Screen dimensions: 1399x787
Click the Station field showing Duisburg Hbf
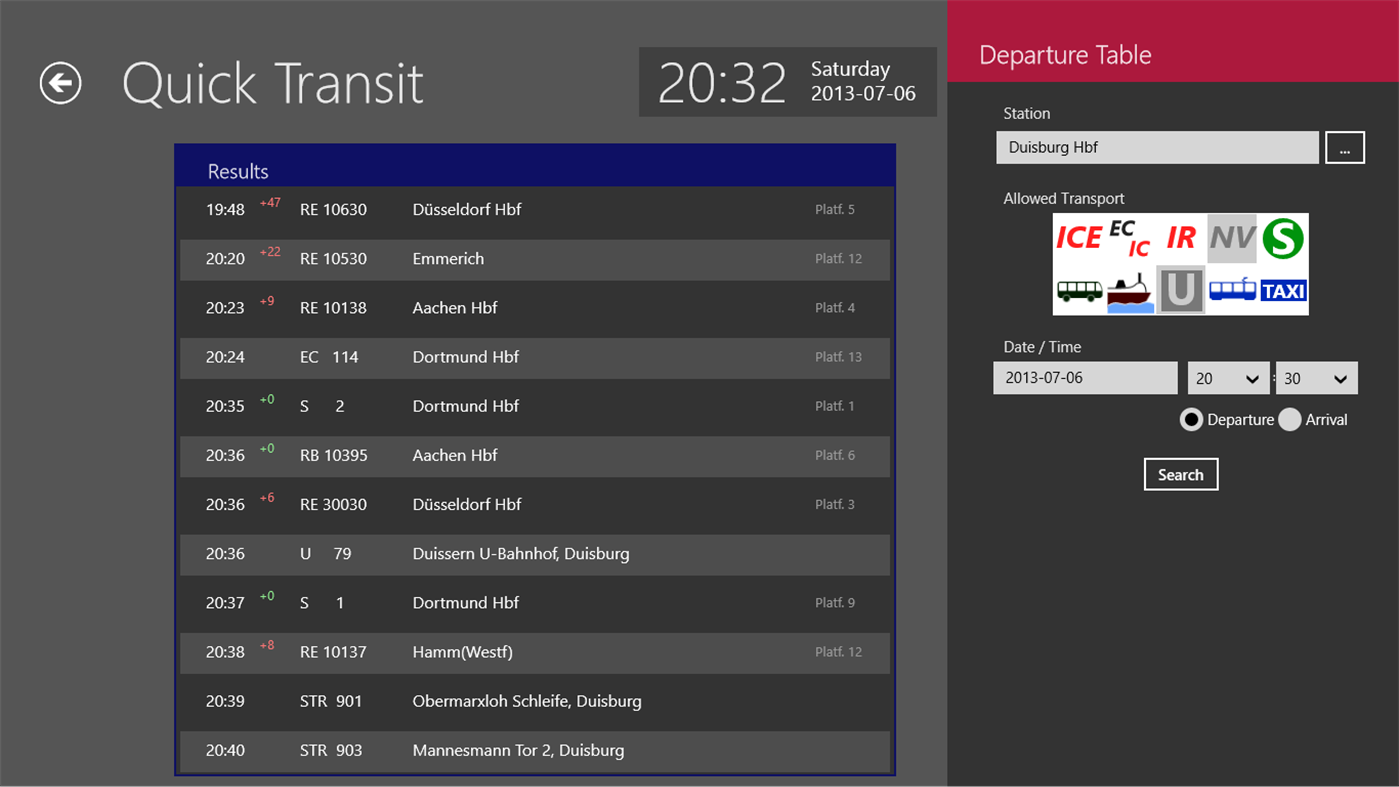1157,146
